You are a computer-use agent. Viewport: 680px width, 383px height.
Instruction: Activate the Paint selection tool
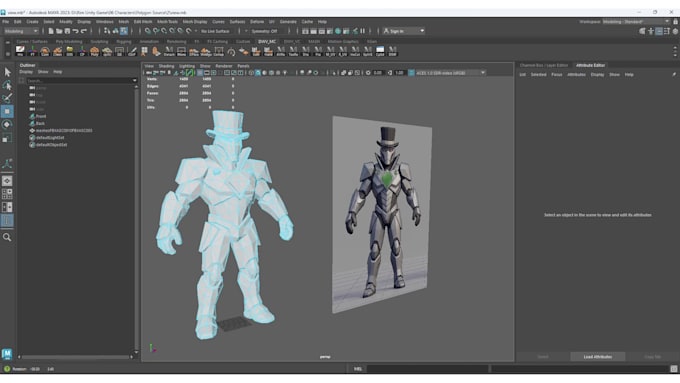7,98
